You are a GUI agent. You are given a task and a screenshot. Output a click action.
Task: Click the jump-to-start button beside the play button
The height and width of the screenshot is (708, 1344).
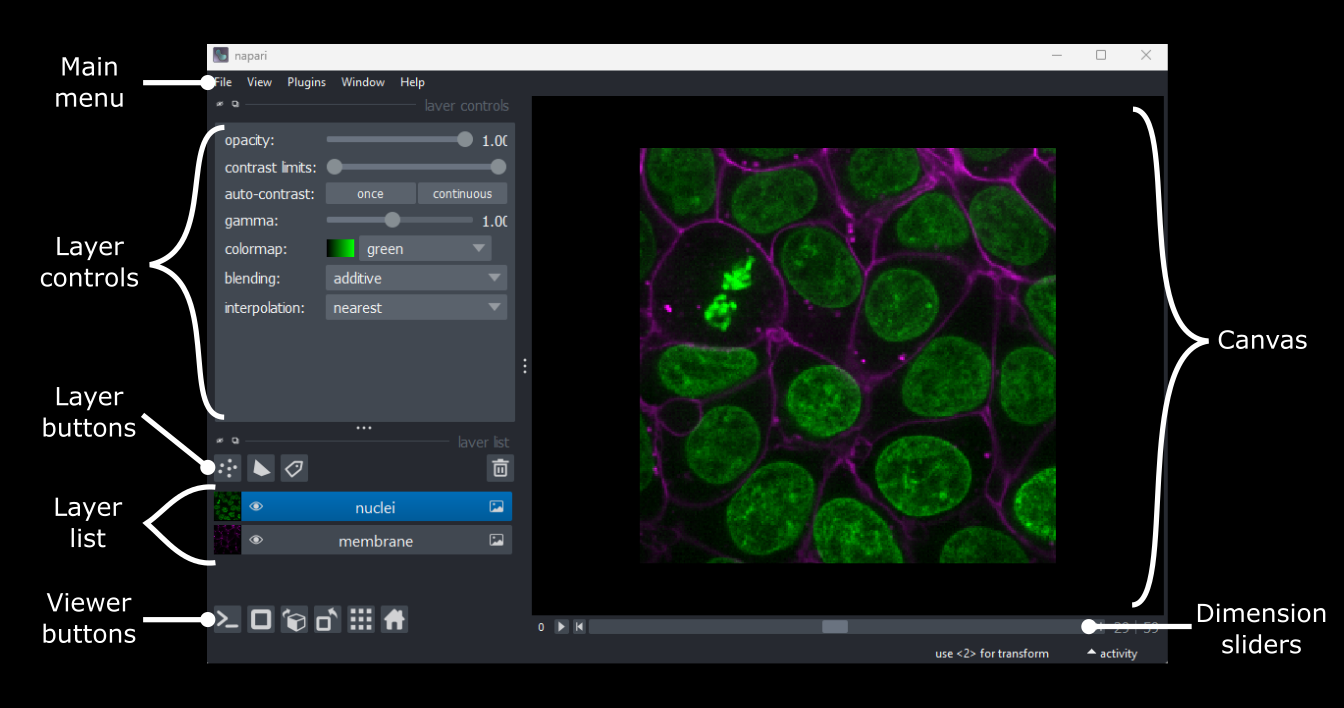coord(579,627)
